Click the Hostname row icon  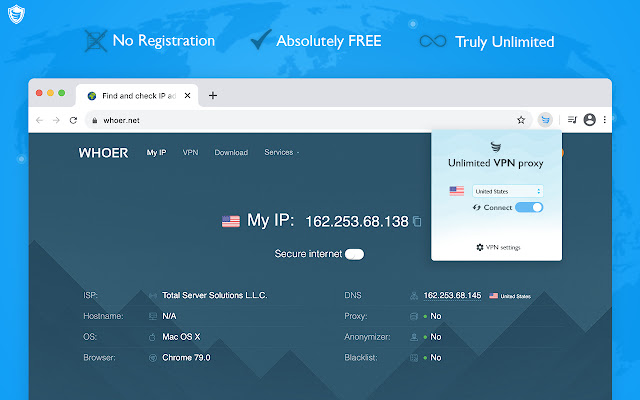pos(153,316)
